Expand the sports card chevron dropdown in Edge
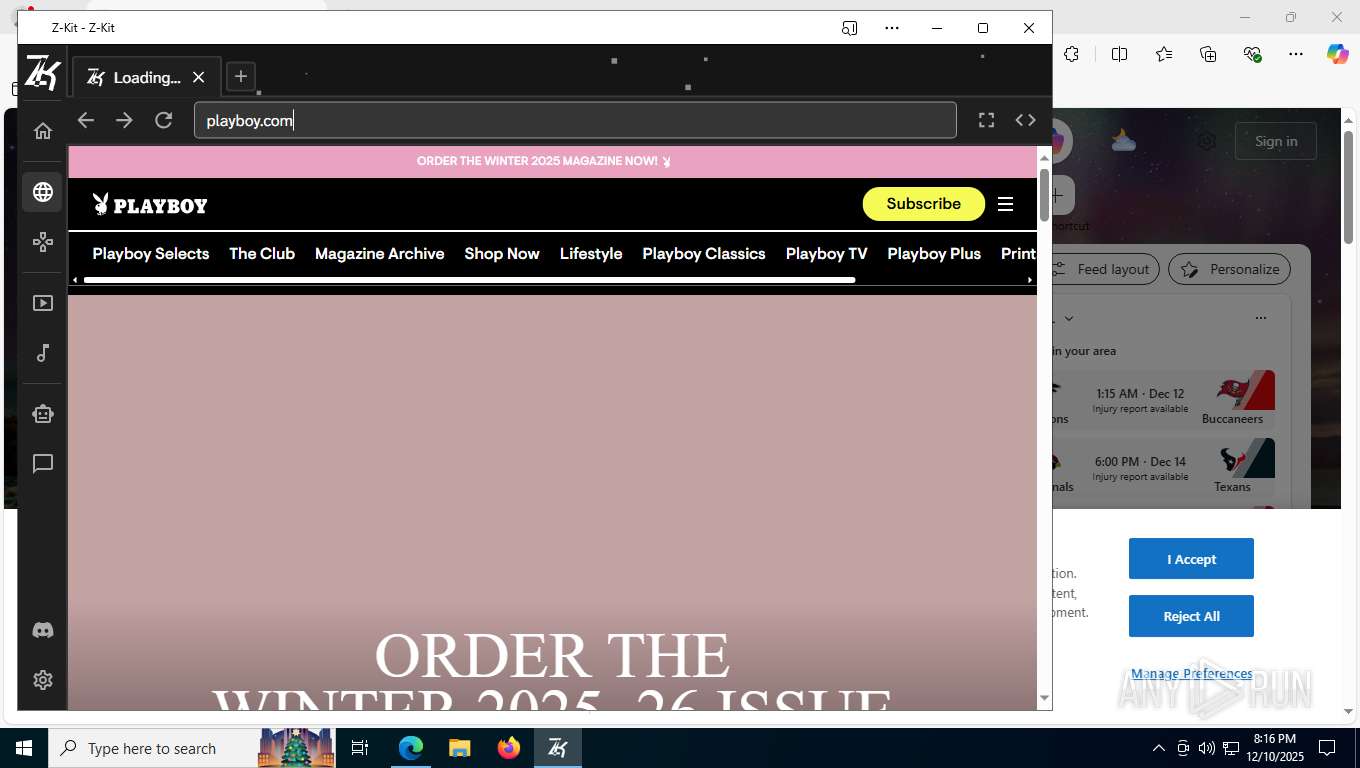 (1069, 318)
